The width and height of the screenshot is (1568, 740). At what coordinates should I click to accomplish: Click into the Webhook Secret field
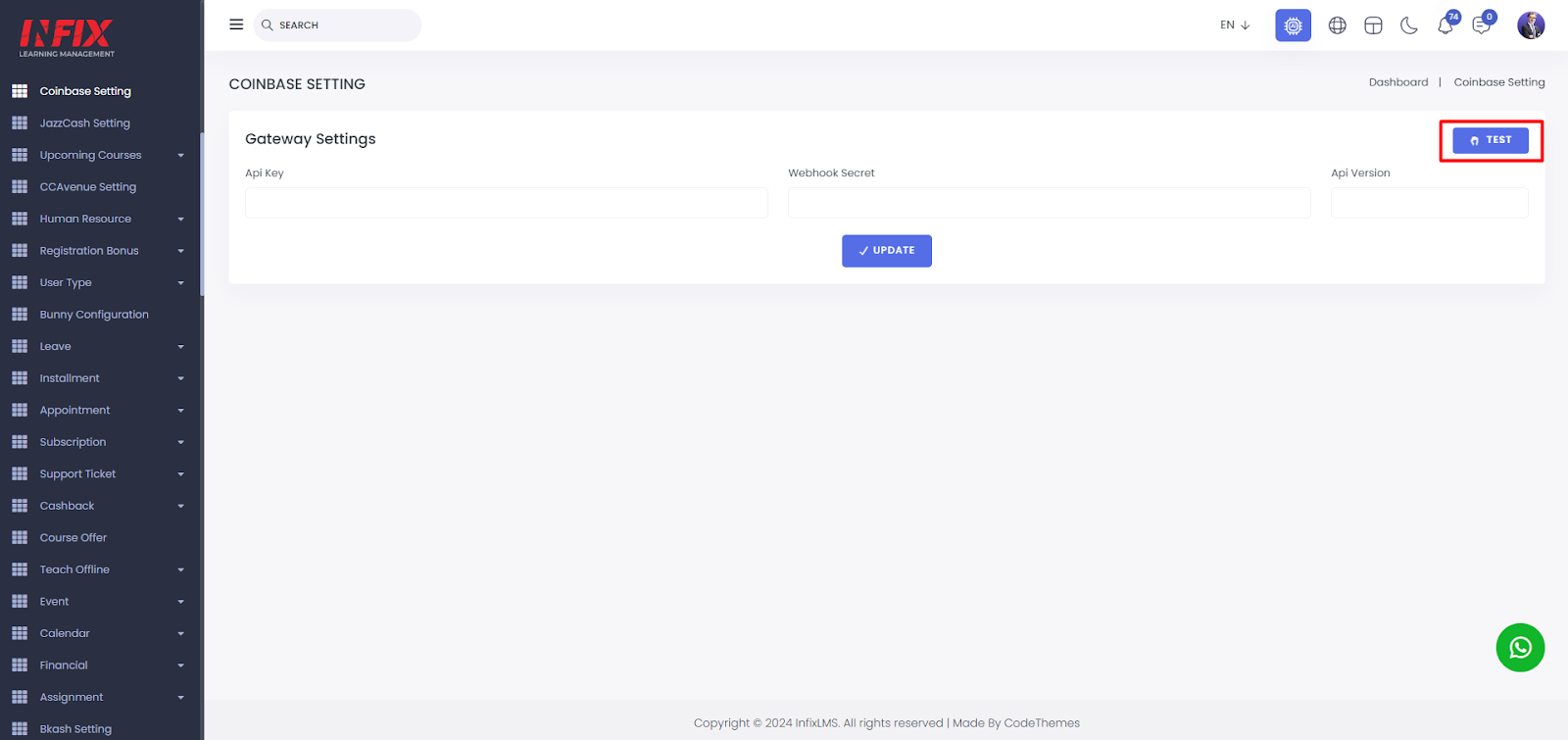click(1049, 203)
